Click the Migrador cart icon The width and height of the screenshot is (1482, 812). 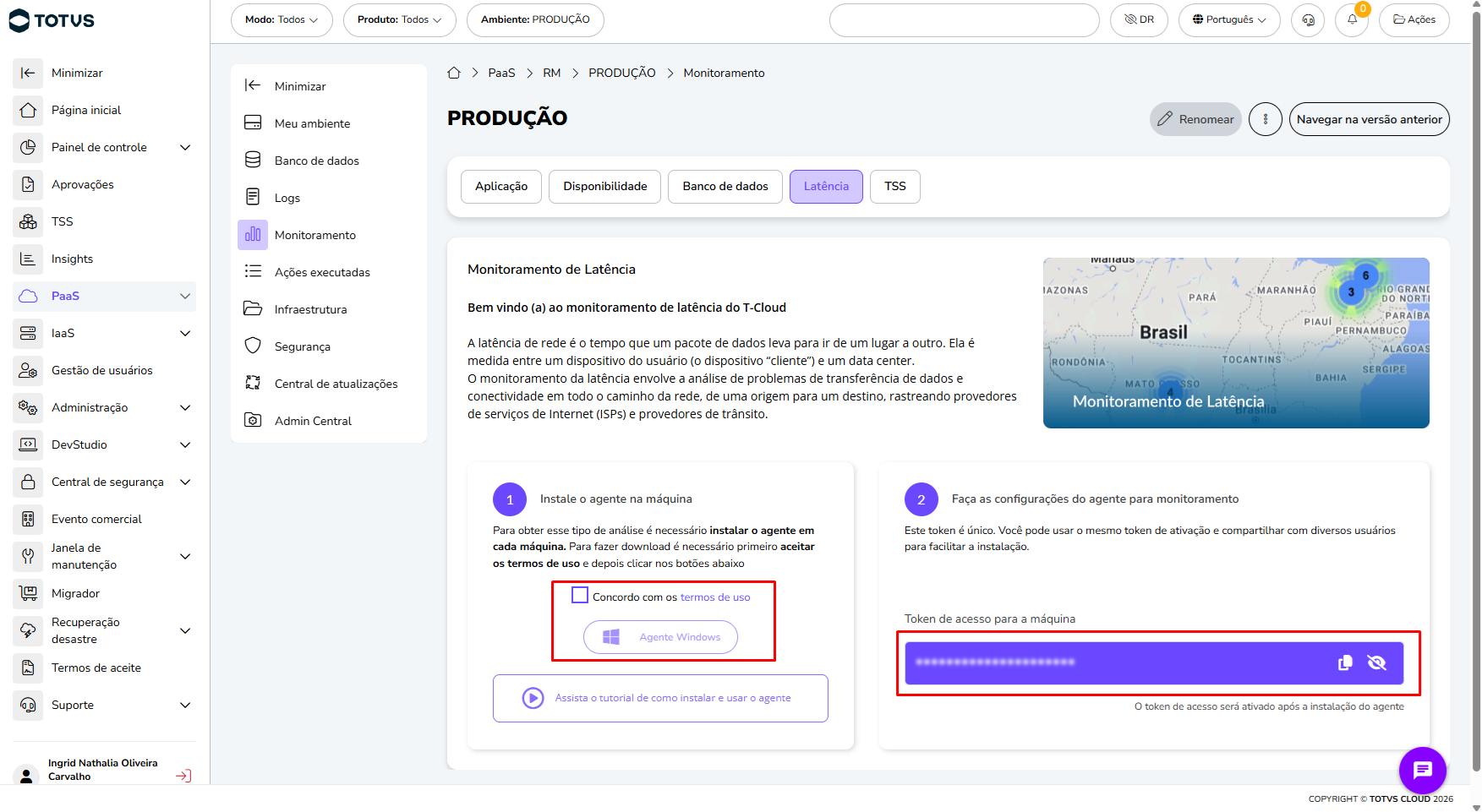tap(28, 593)
